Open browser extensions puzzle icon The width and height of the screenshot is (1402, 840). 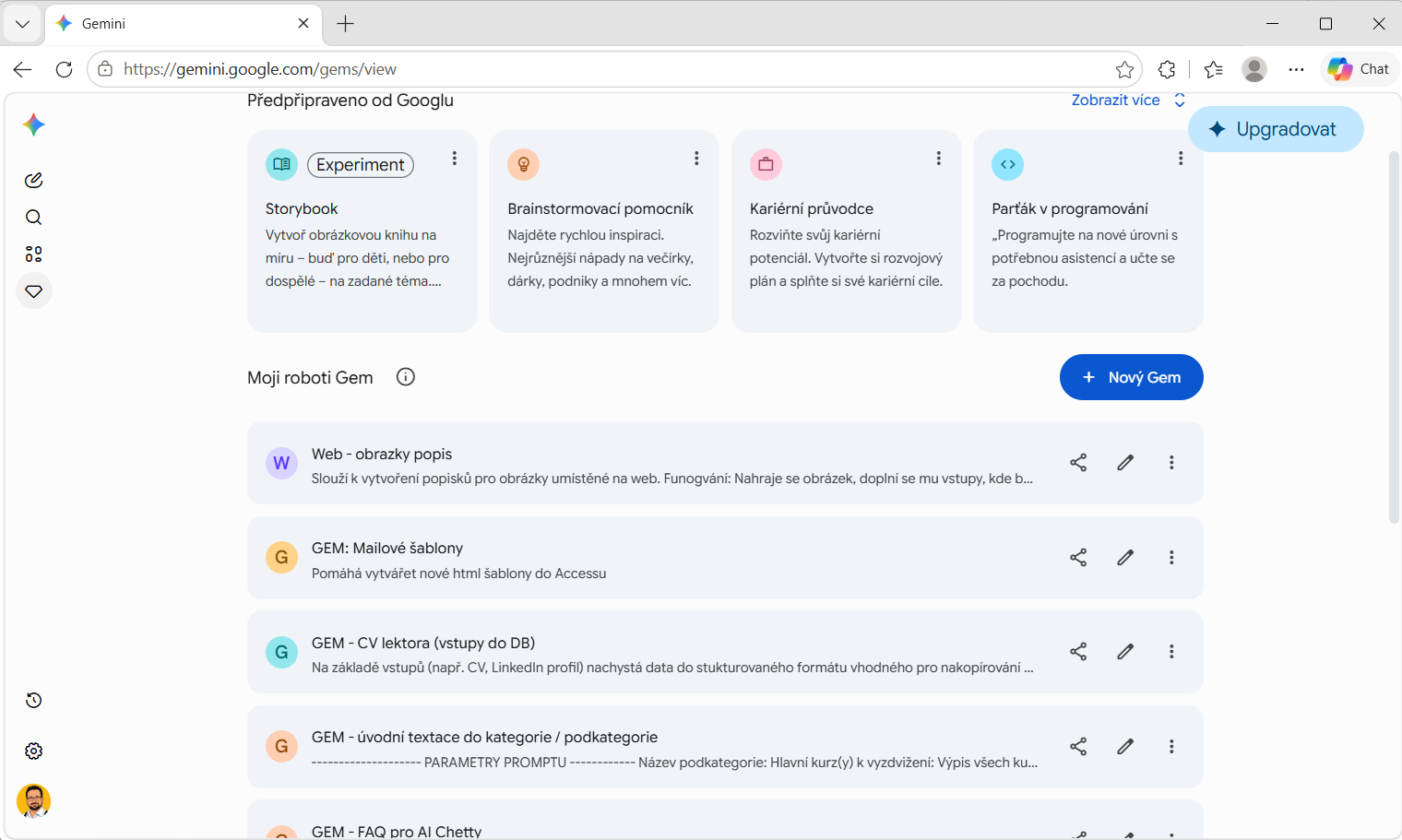click(x=1167, y=69)
